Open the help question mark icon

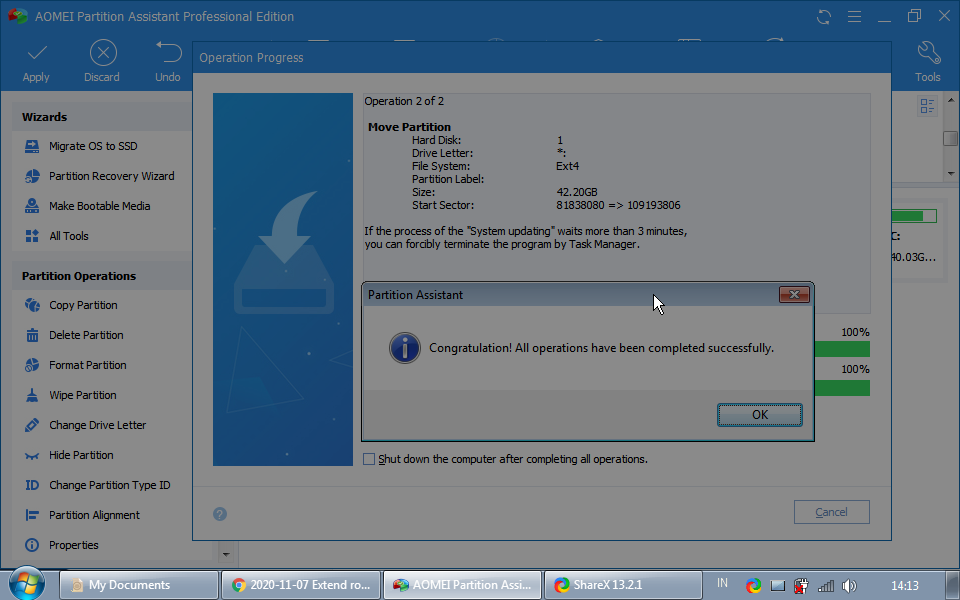(x=220, y=514)
